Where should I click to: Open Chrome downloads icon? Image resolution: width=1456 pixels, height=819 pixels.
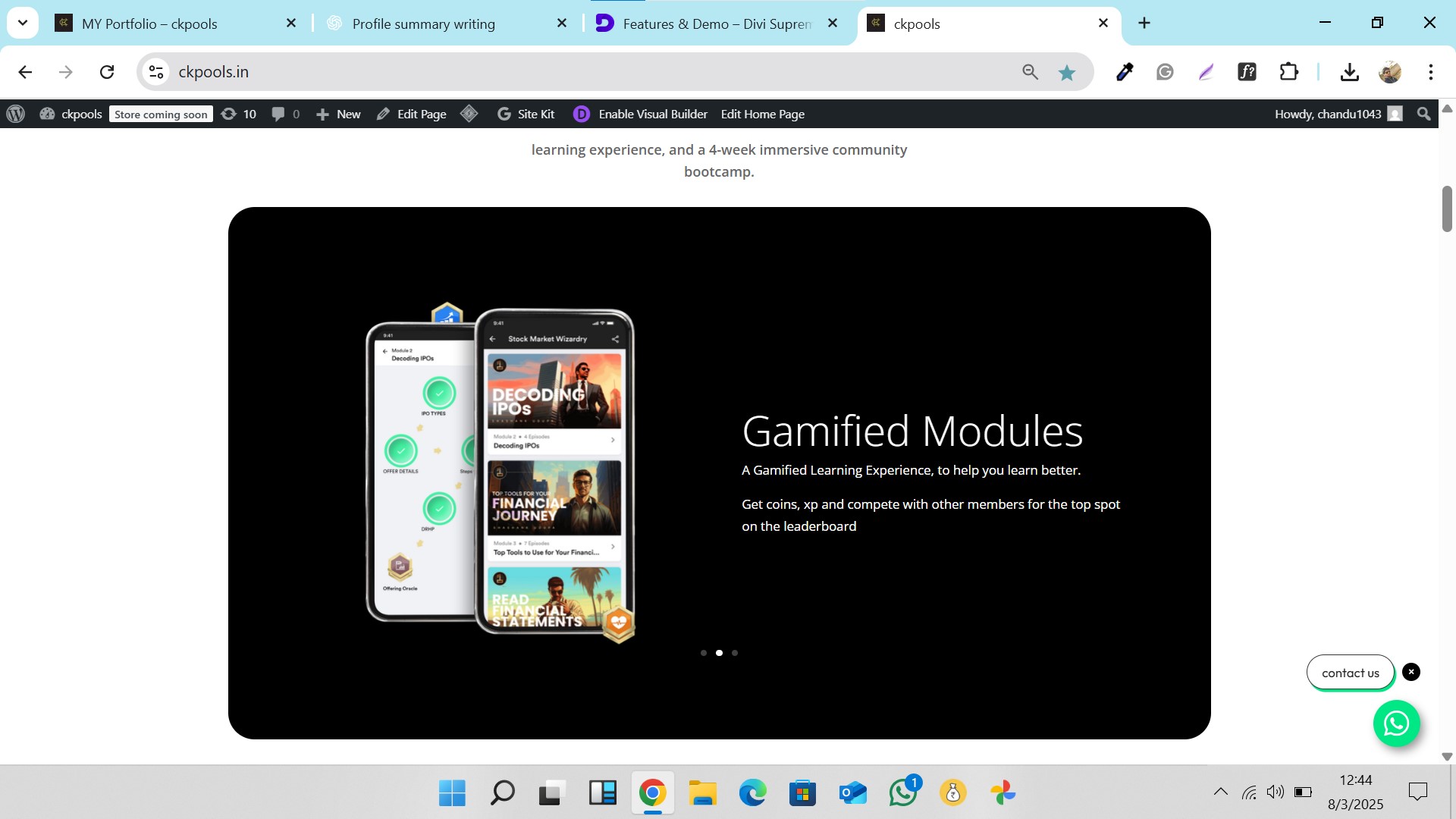click(1349, 72)
